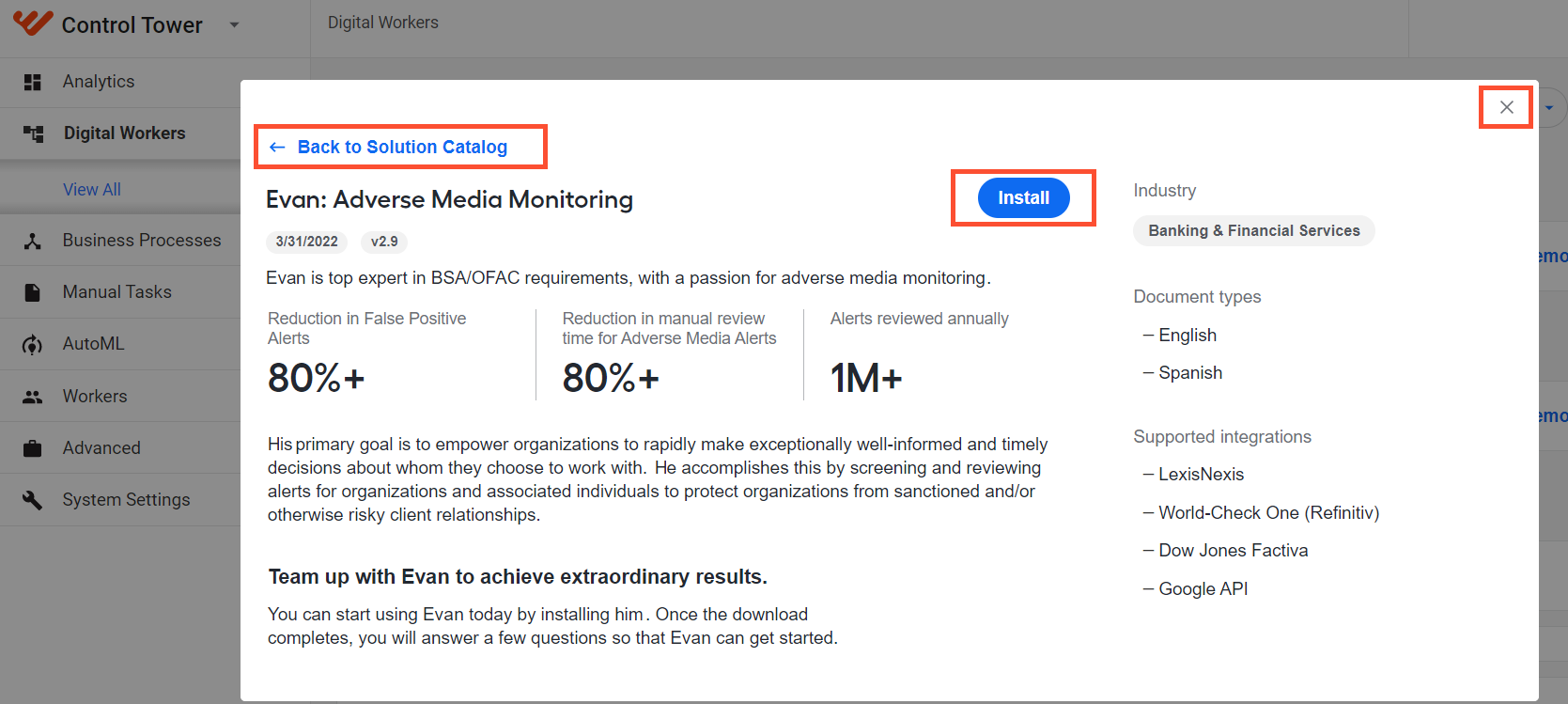This screenshot has width=1568, height=704.
Task: Click the Industry section heading
Action: pyautogui.click(x=1165, y=191)
